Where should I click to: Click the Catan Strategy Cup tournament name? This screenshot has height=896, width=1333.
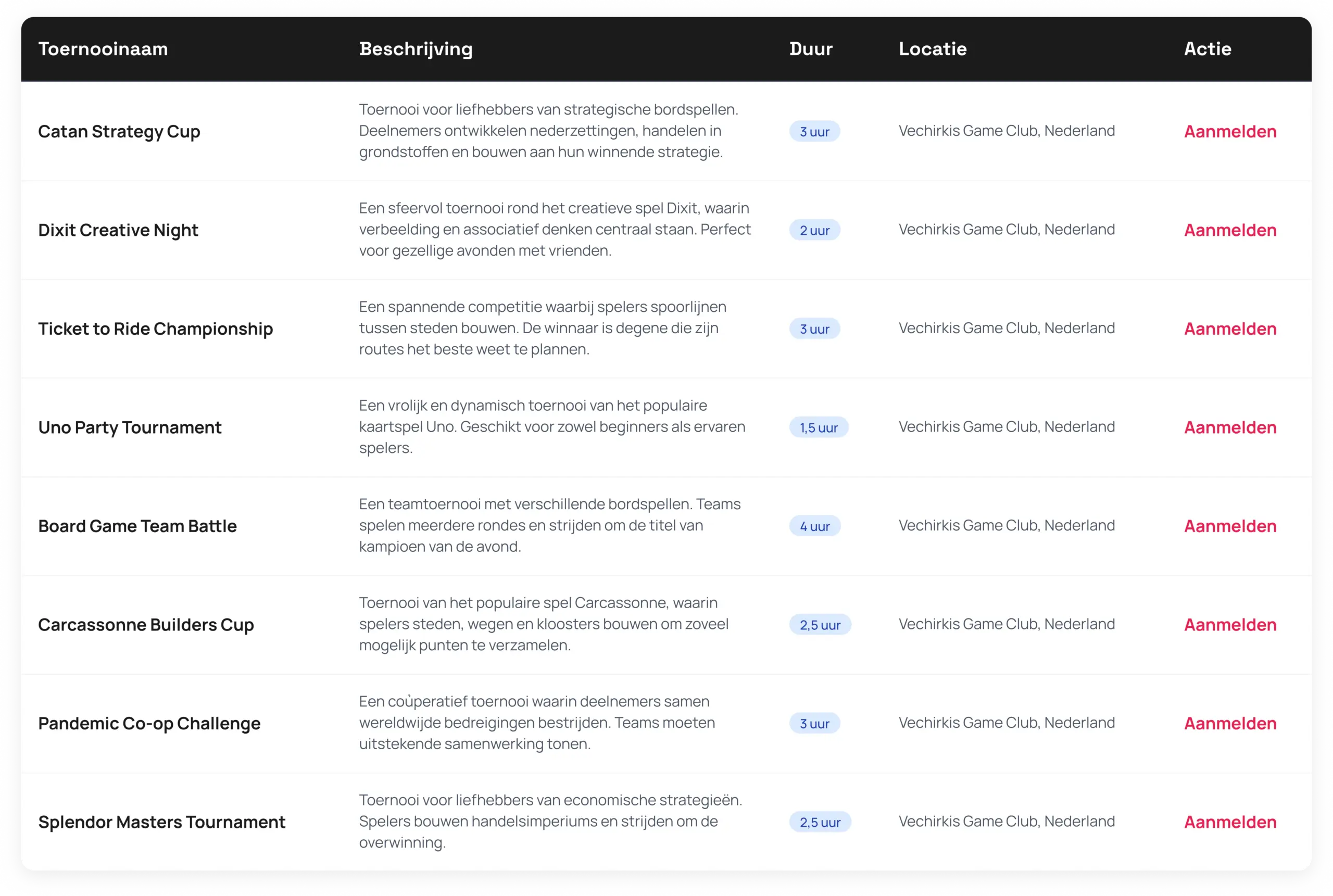[x=119, y=131]
